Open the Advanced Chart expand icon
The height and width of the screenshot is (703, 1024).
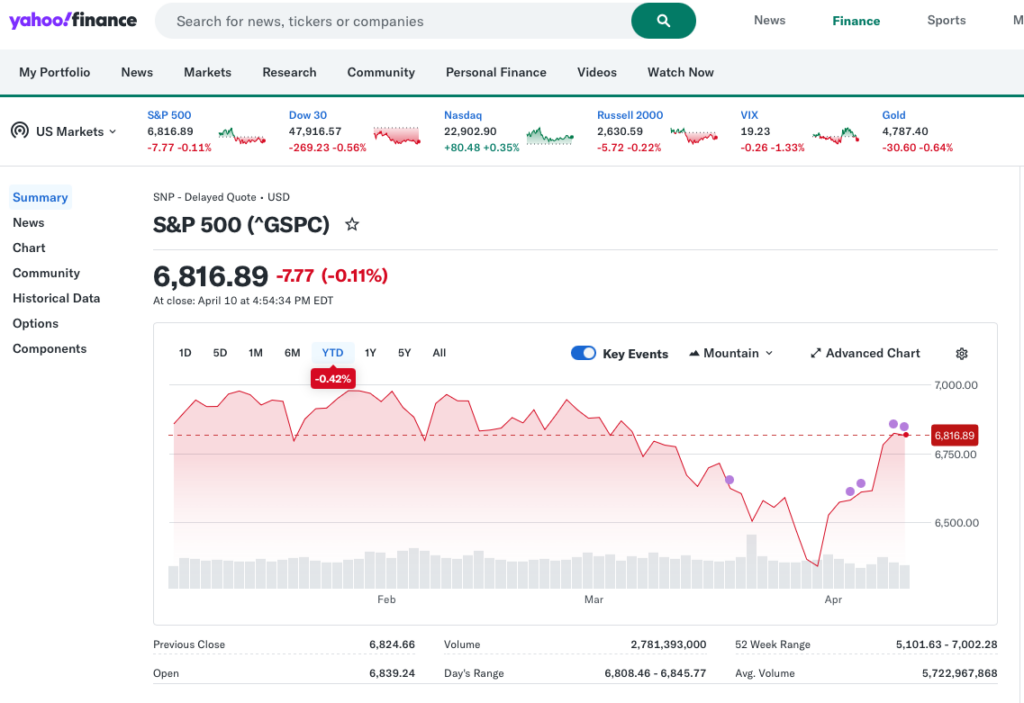[815, 354]
